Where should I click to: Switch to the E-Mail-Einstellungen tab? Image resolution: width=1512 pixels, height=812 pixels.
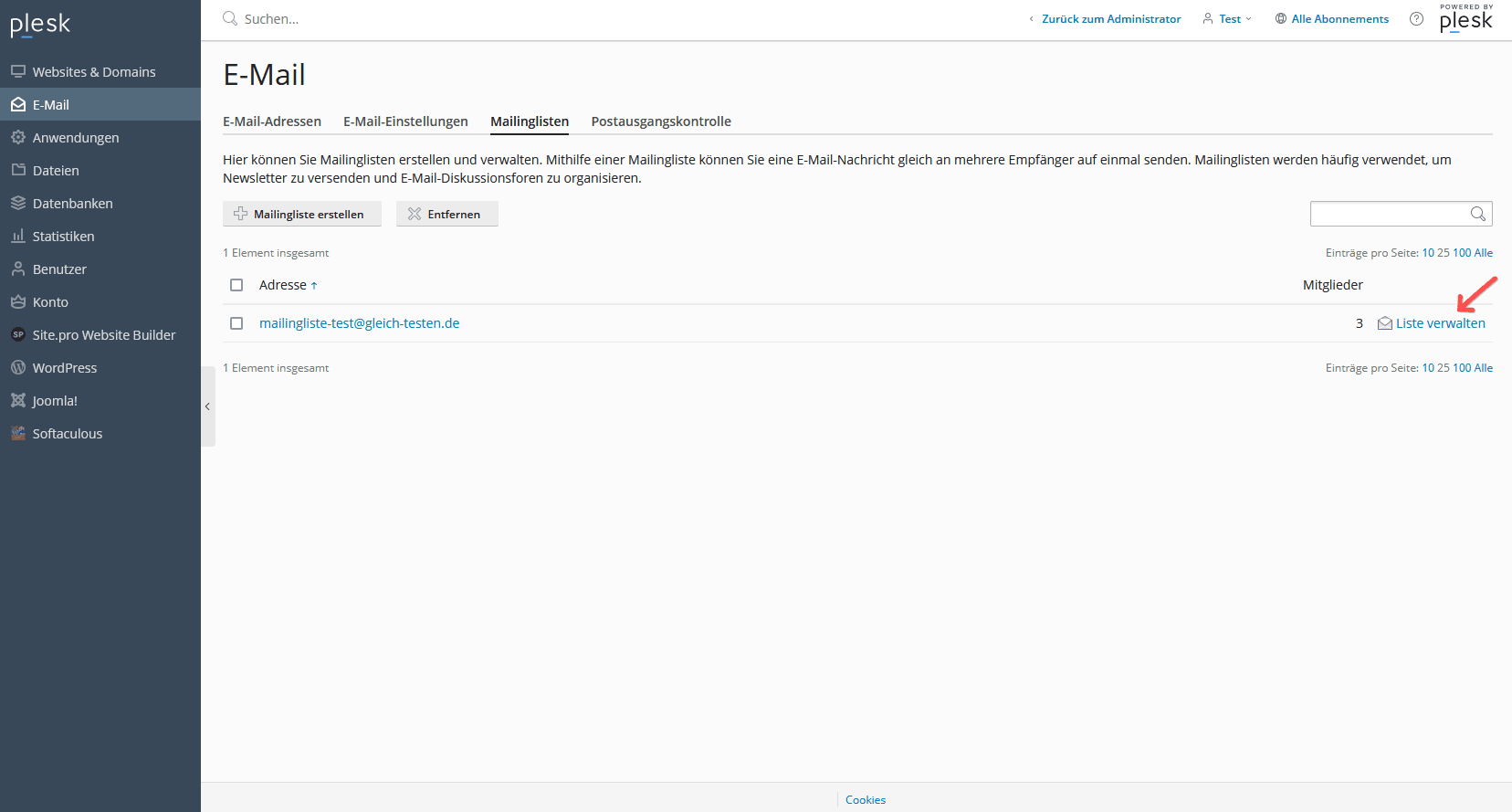pos(405,121)
